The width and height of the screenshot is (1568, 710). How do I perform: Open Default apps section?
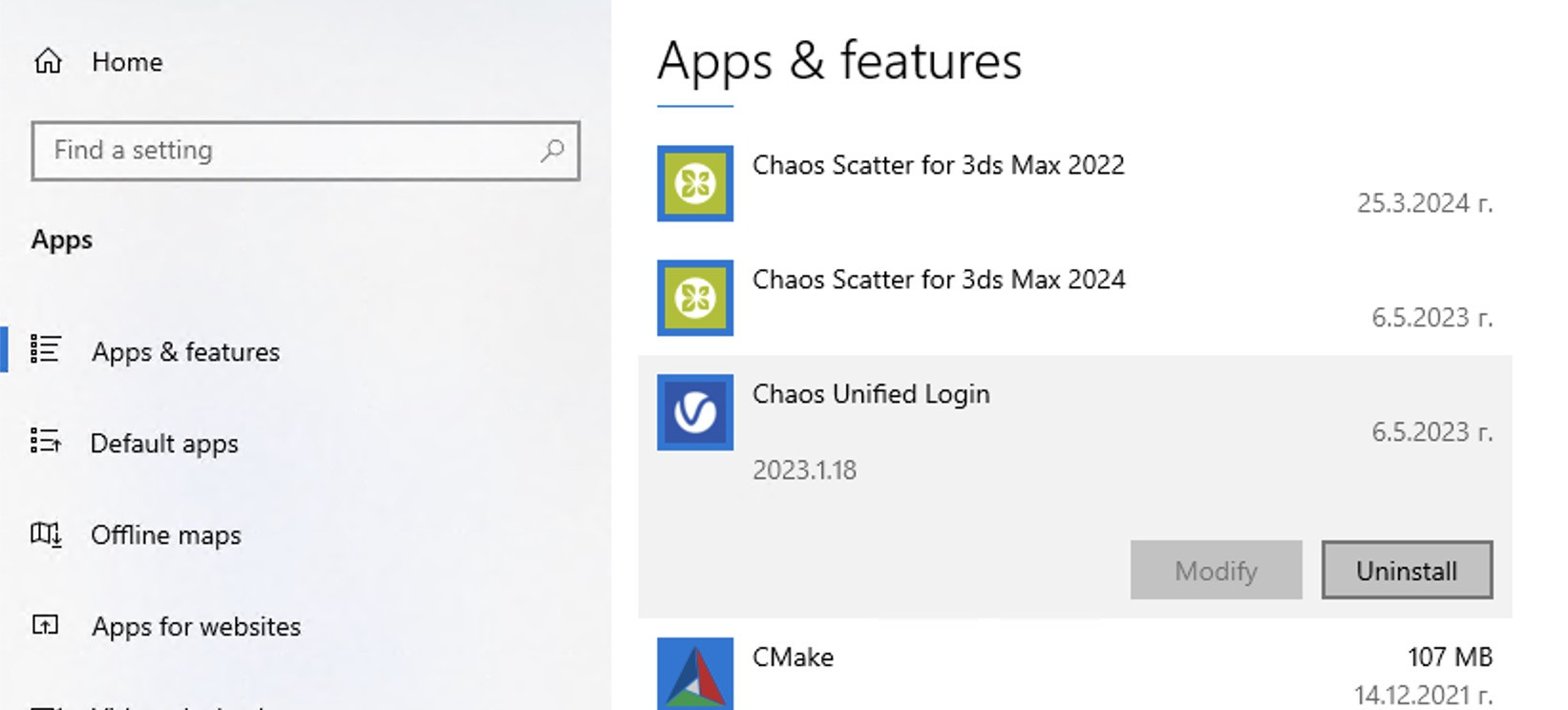pos(164,444)
